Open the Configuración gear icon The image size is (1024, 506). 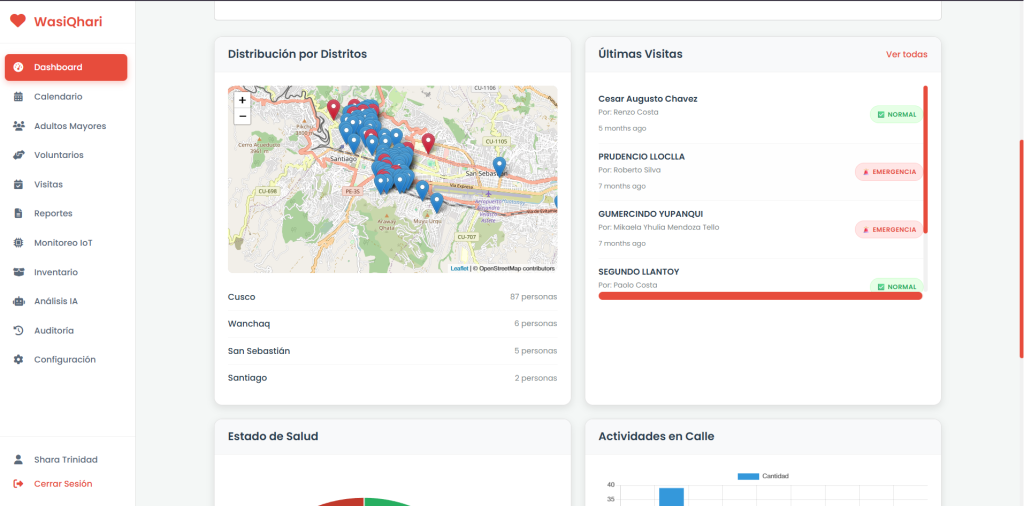18,360
